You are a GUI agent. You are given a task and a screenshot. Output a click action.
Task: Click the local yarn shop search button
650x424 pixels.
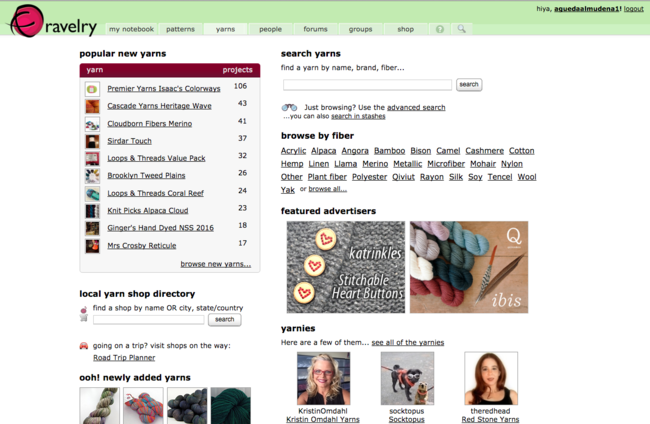pyautogui.click(x=224, y=320)
